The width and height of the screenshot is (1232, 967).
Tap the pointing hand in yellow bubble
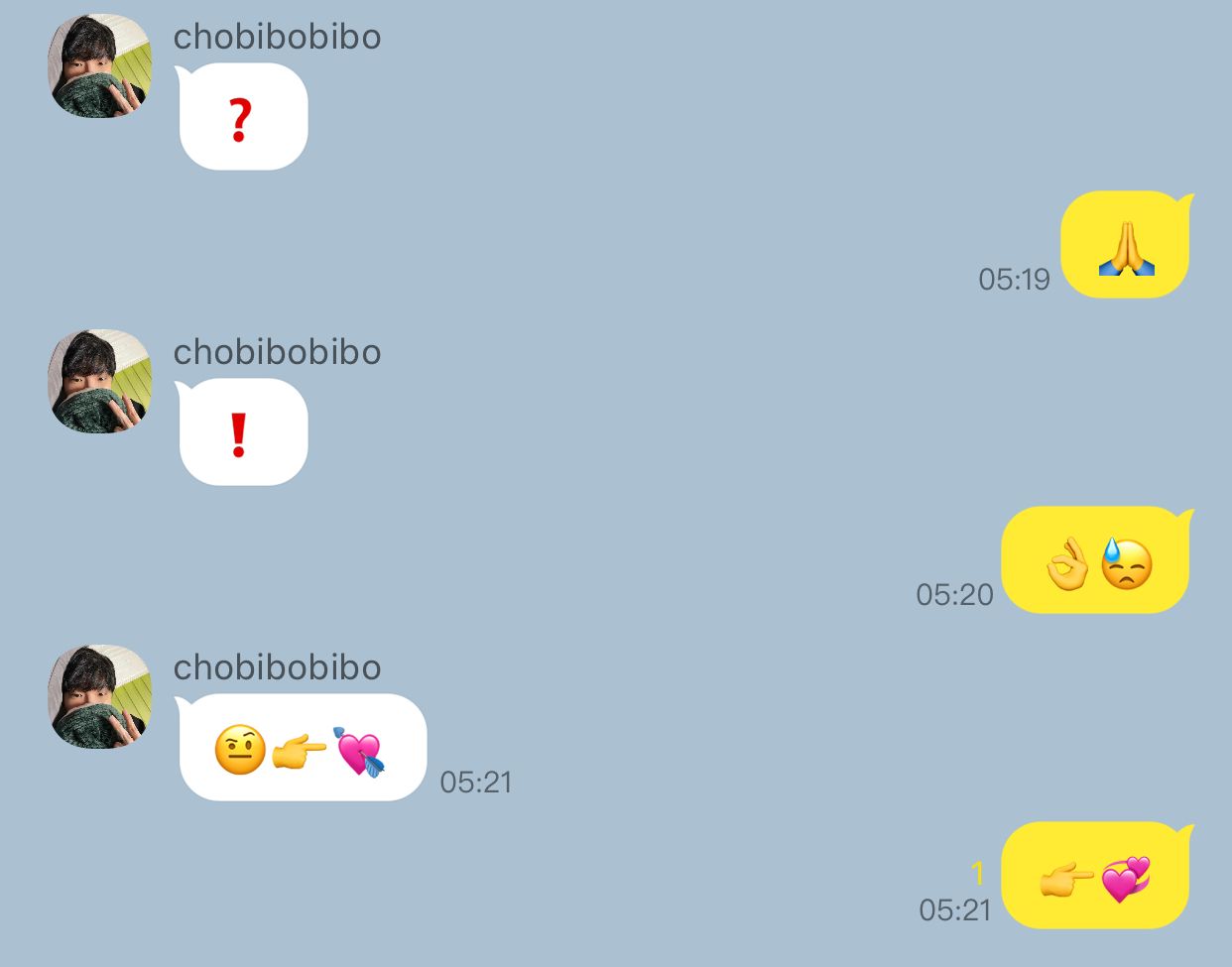coord(1066,878)
